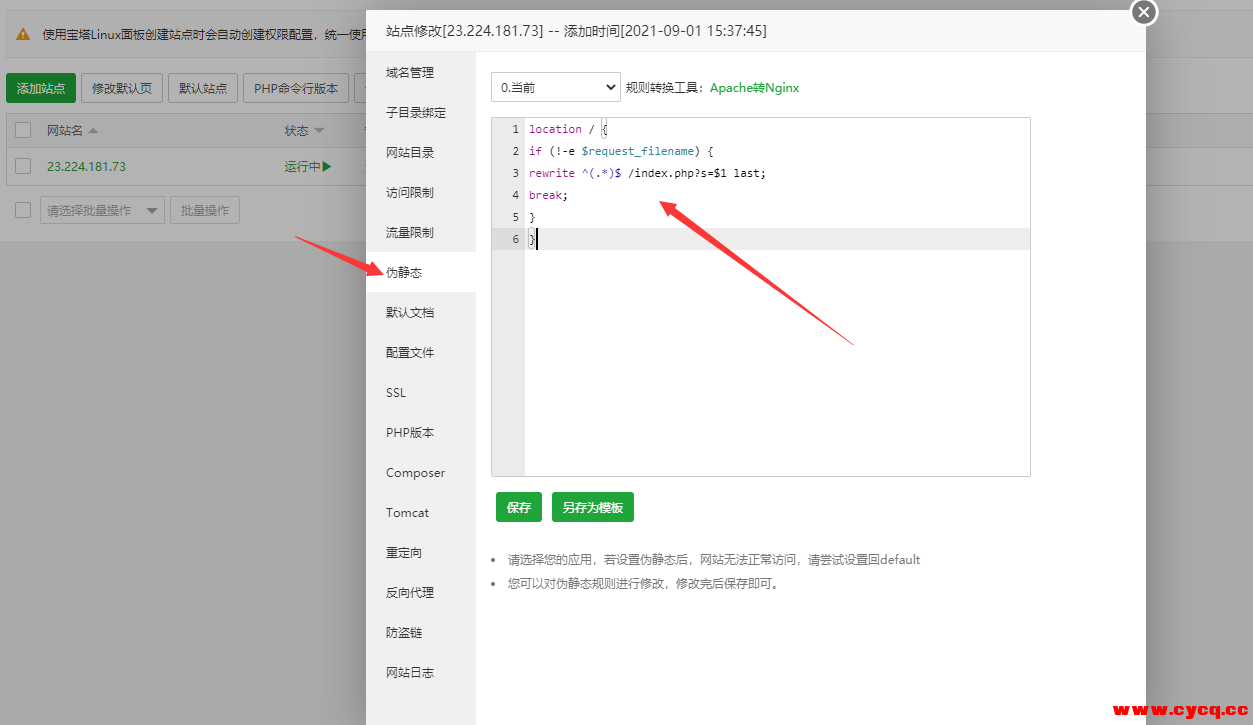Sort by 网站名 column arrow

coord(93,131)
